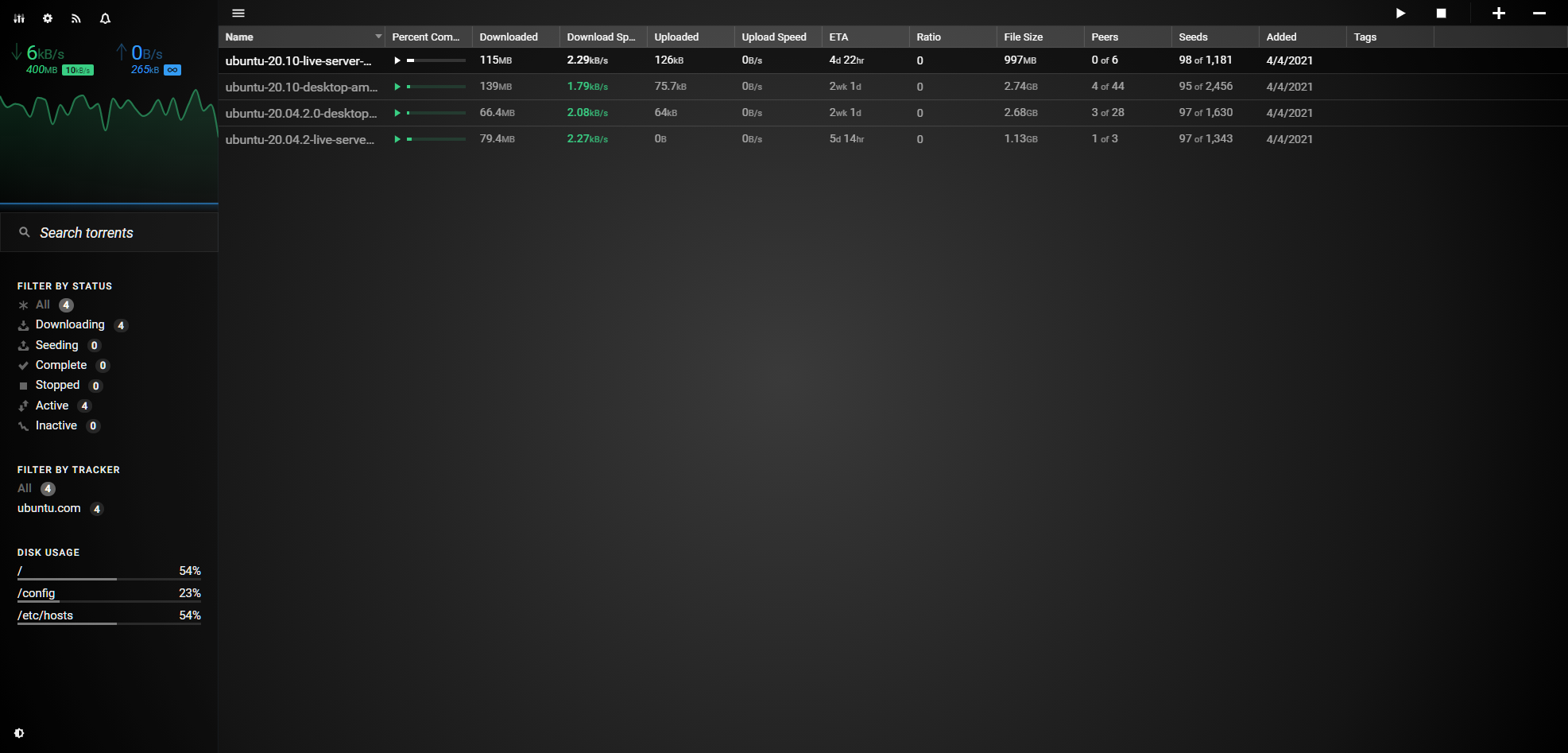Start torrents with the top play button
This screenshot has width=1568, height=753.
[x=1400, y=14]
